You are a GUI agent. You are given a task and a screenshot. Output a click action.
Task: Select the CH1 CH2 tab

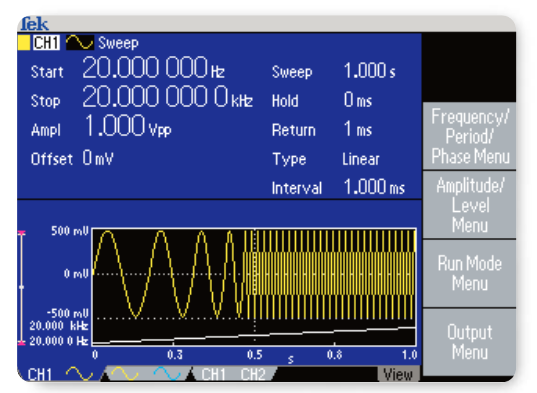[233, 374]
